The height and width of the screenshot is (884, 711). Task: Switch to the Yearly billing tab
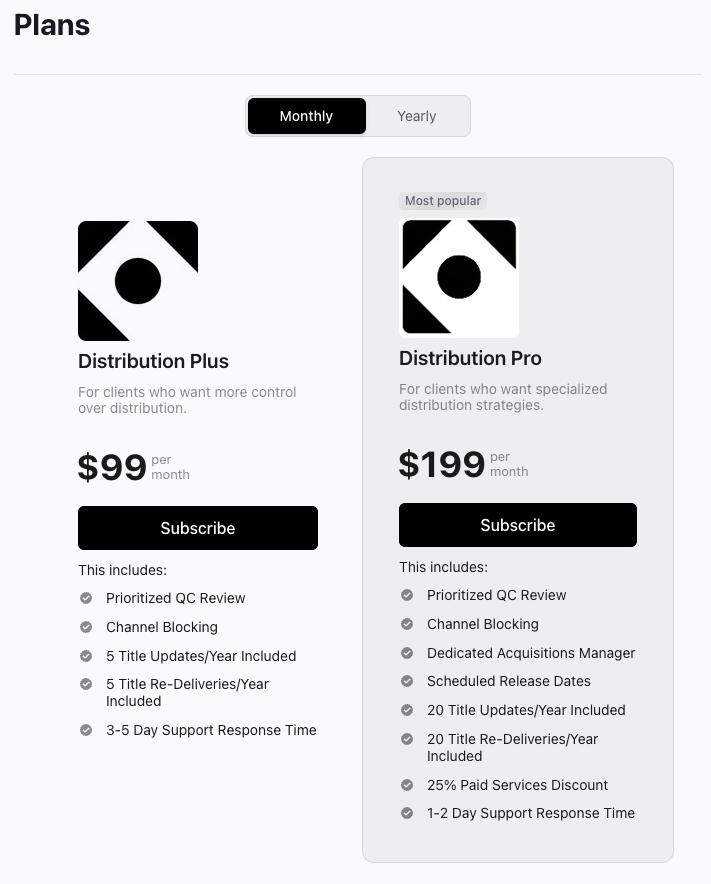coord(416,116)
